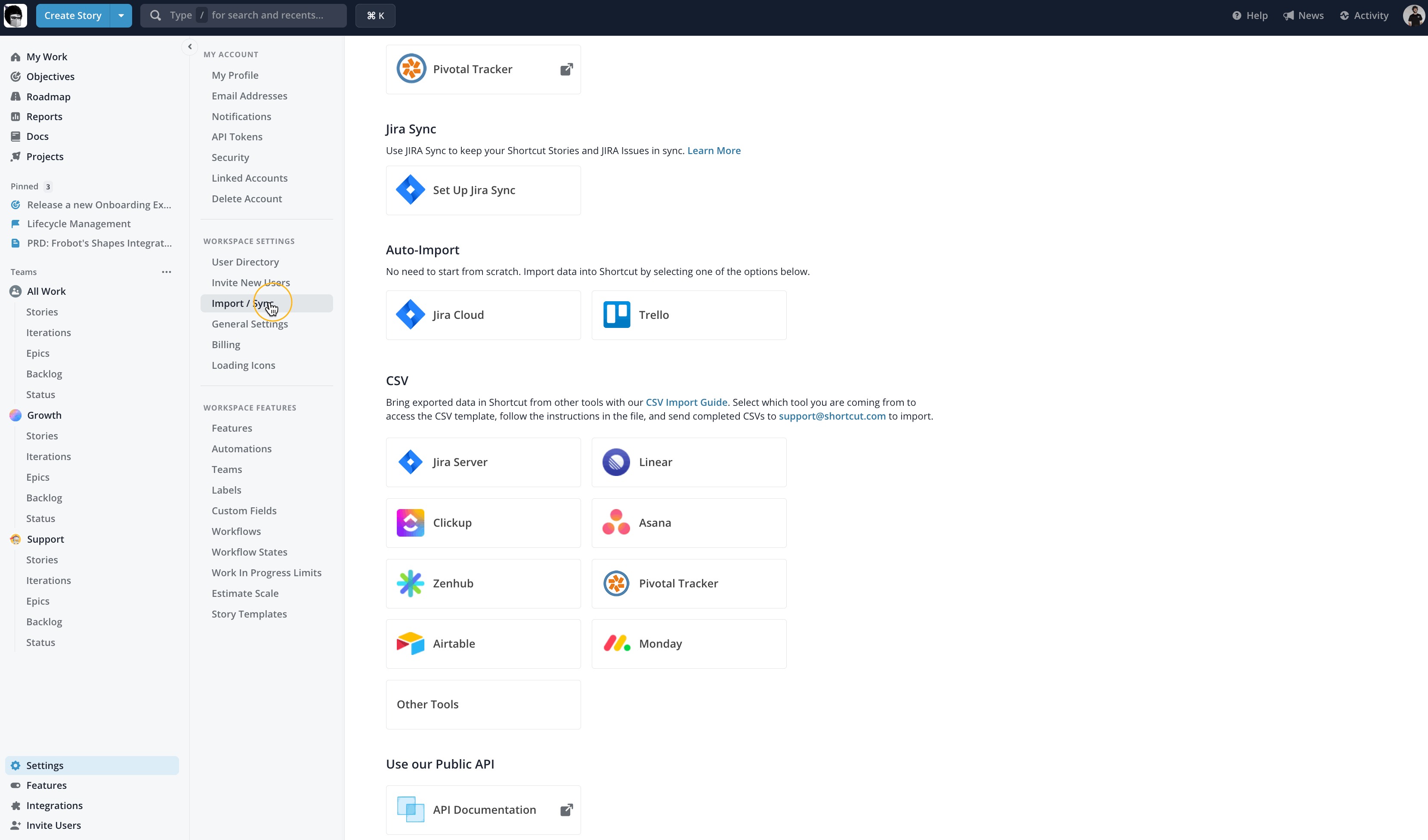The width and height of the screenshot is (1428, 840).
Task: Open Delete Account page
Action: click(247, 199)
